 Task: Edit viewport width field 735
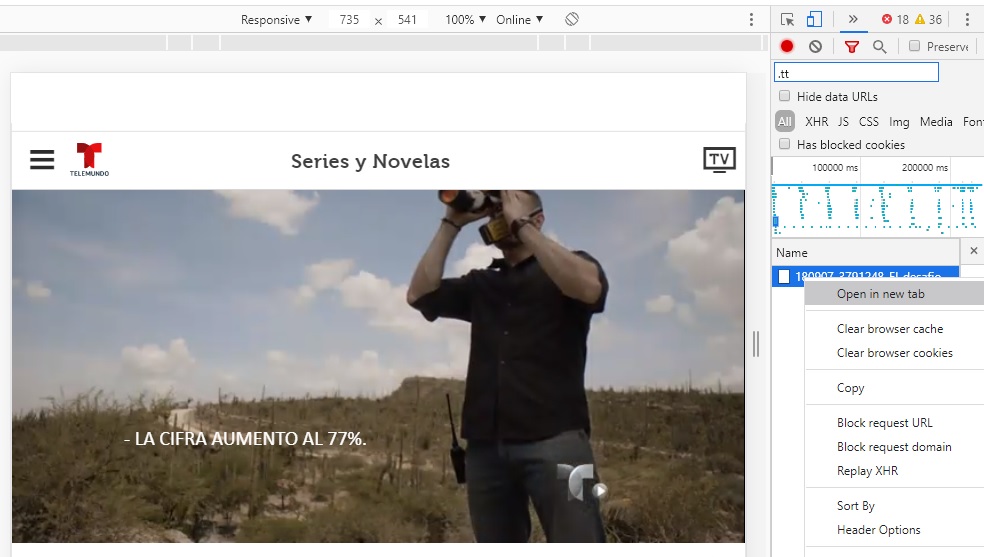click(349, 19)
